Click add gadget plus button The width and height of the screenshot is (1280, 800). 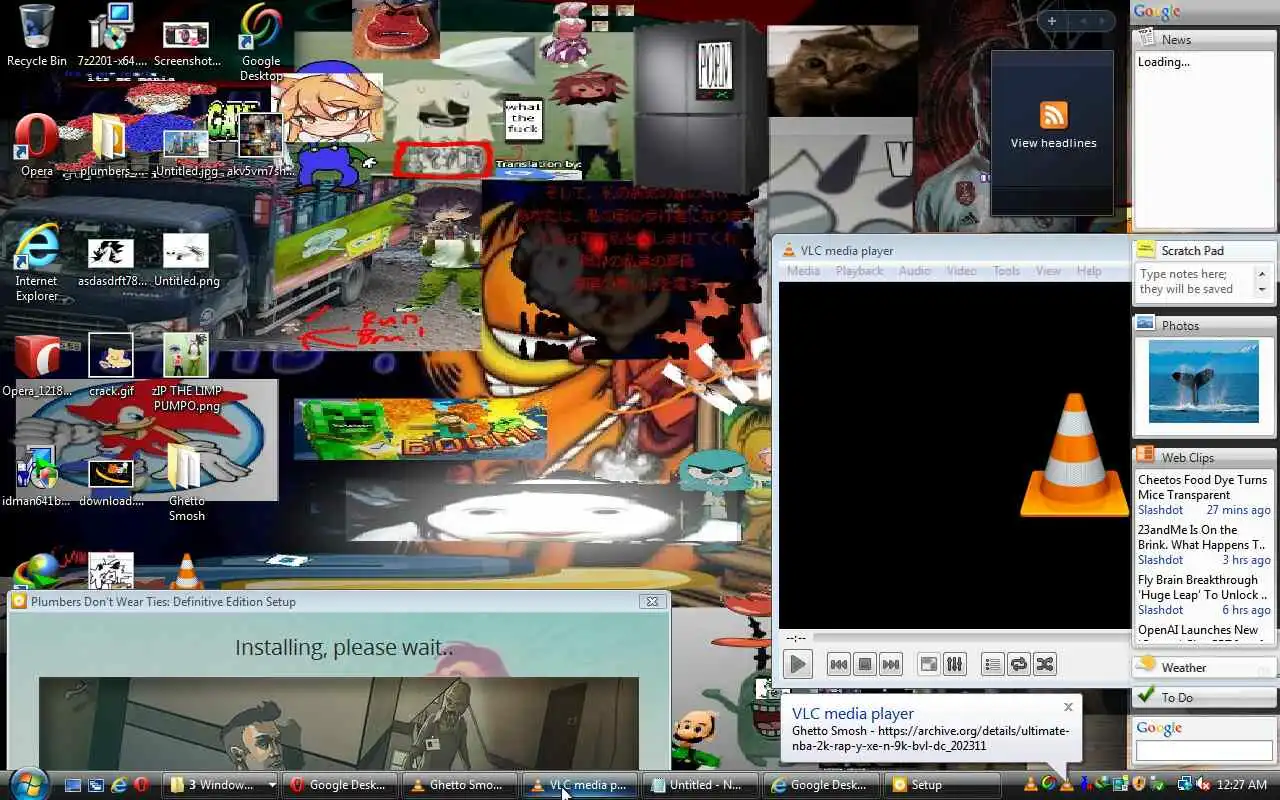tap(1052, 21)
